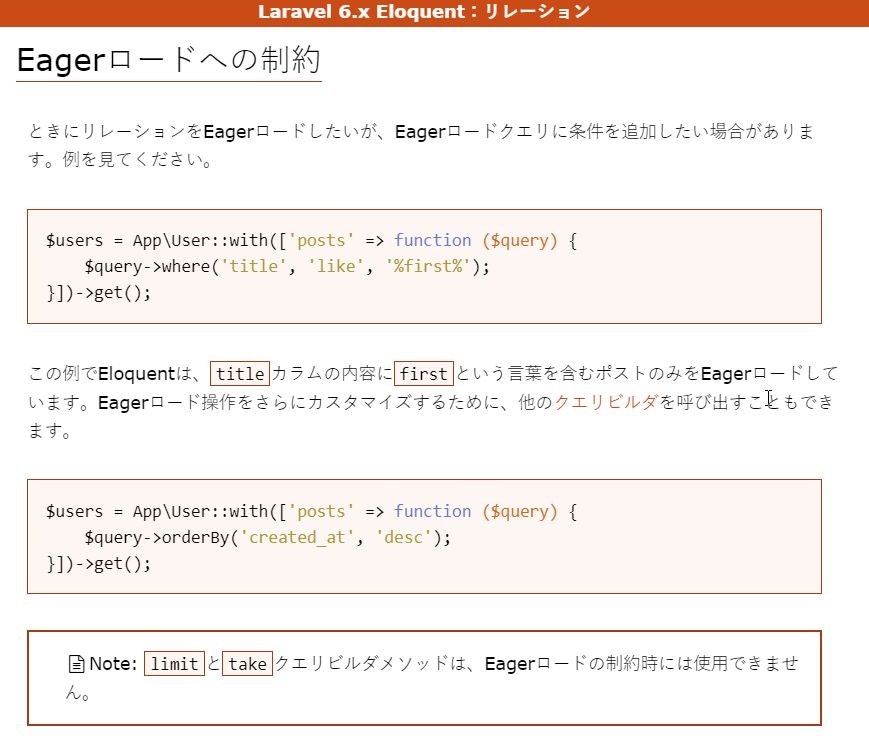Click '%first%' string in first code block
This screenshot has height=739, width=869.
coord(427,266)
